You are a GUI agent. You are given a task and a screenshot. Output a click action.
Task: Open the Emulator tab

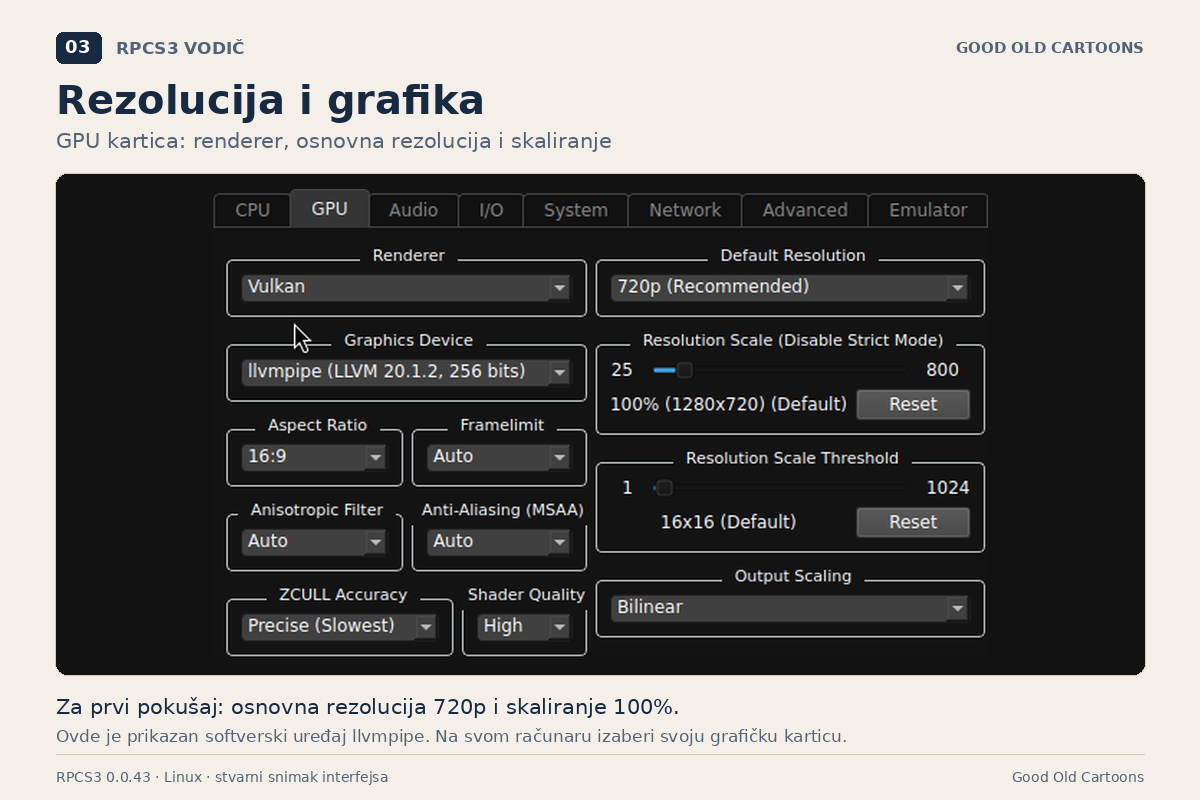click(928, 210)
